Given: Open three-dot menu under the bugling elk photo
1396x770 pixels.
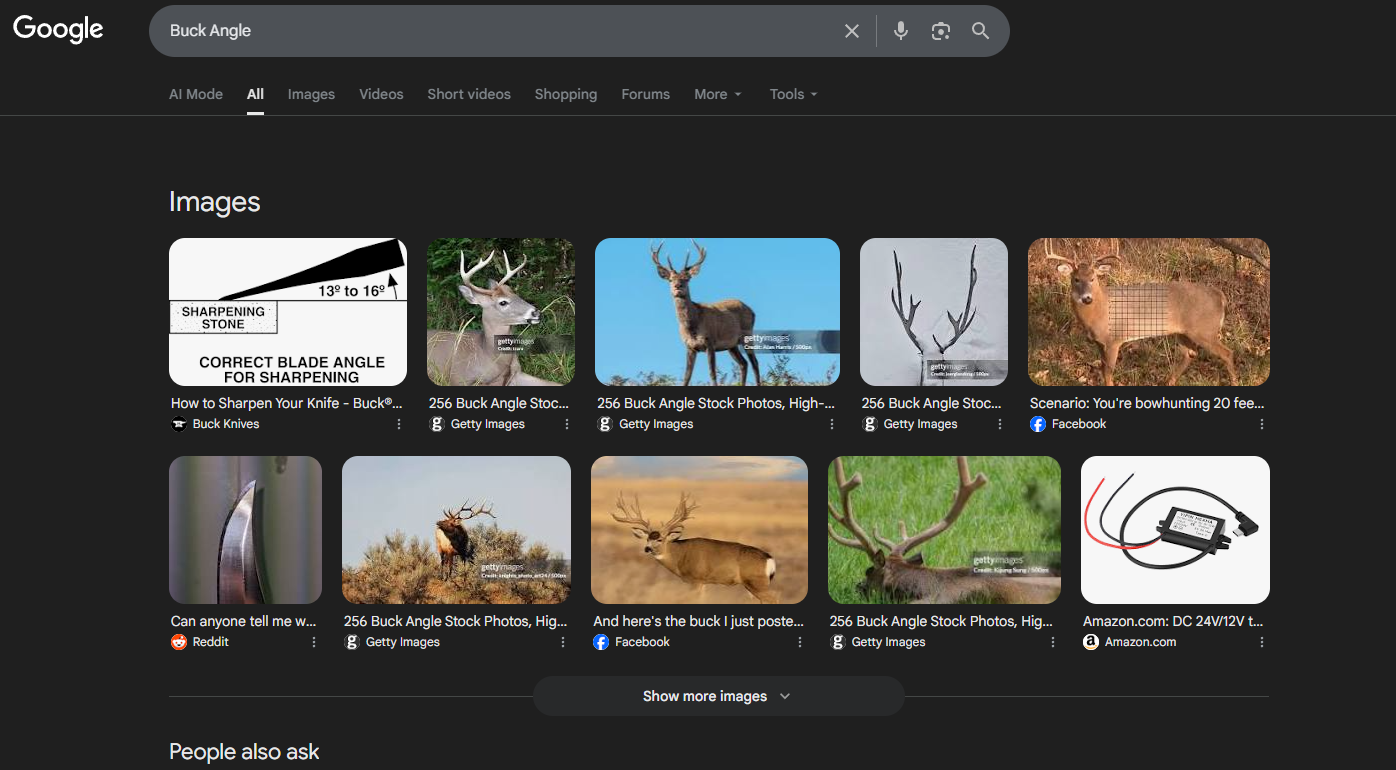Looking at the screenshot, I should (x=563, y=642).
